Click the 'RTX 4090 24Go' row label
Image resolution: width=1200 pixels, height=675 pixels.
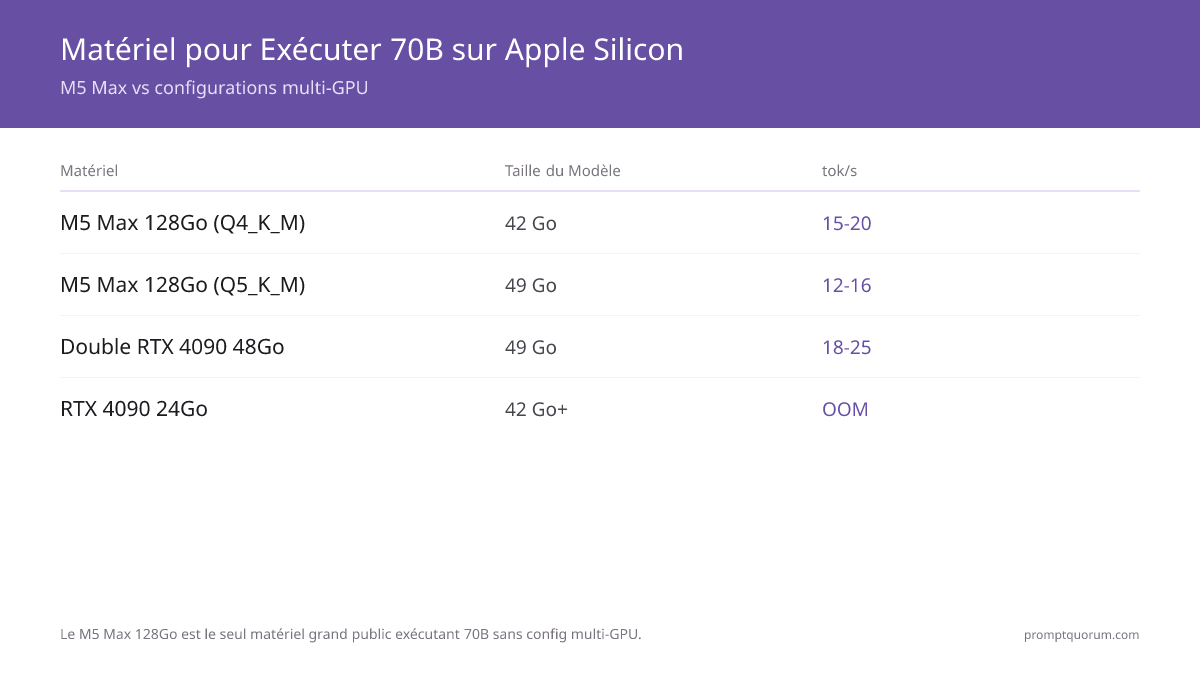(134, 409)
